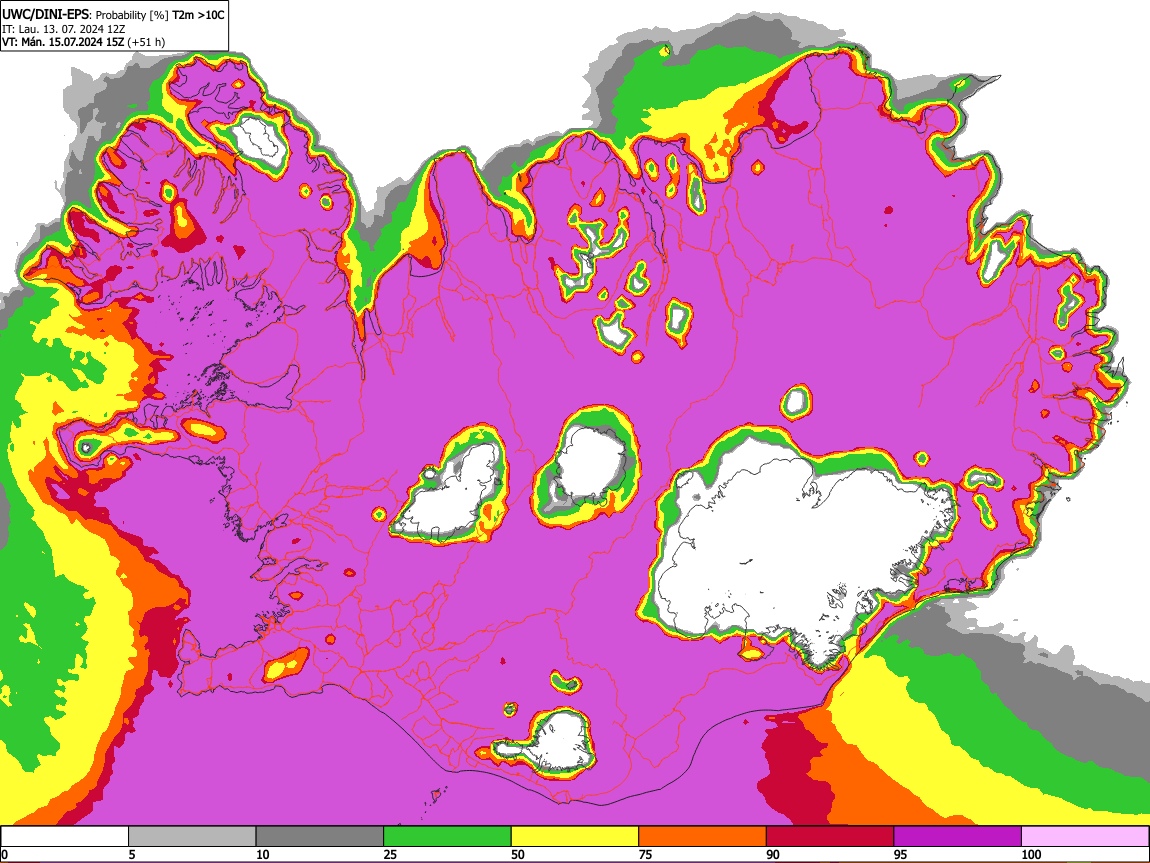Click the light pink legend band after 100
1150x863 pixels.
[1085, 837]
